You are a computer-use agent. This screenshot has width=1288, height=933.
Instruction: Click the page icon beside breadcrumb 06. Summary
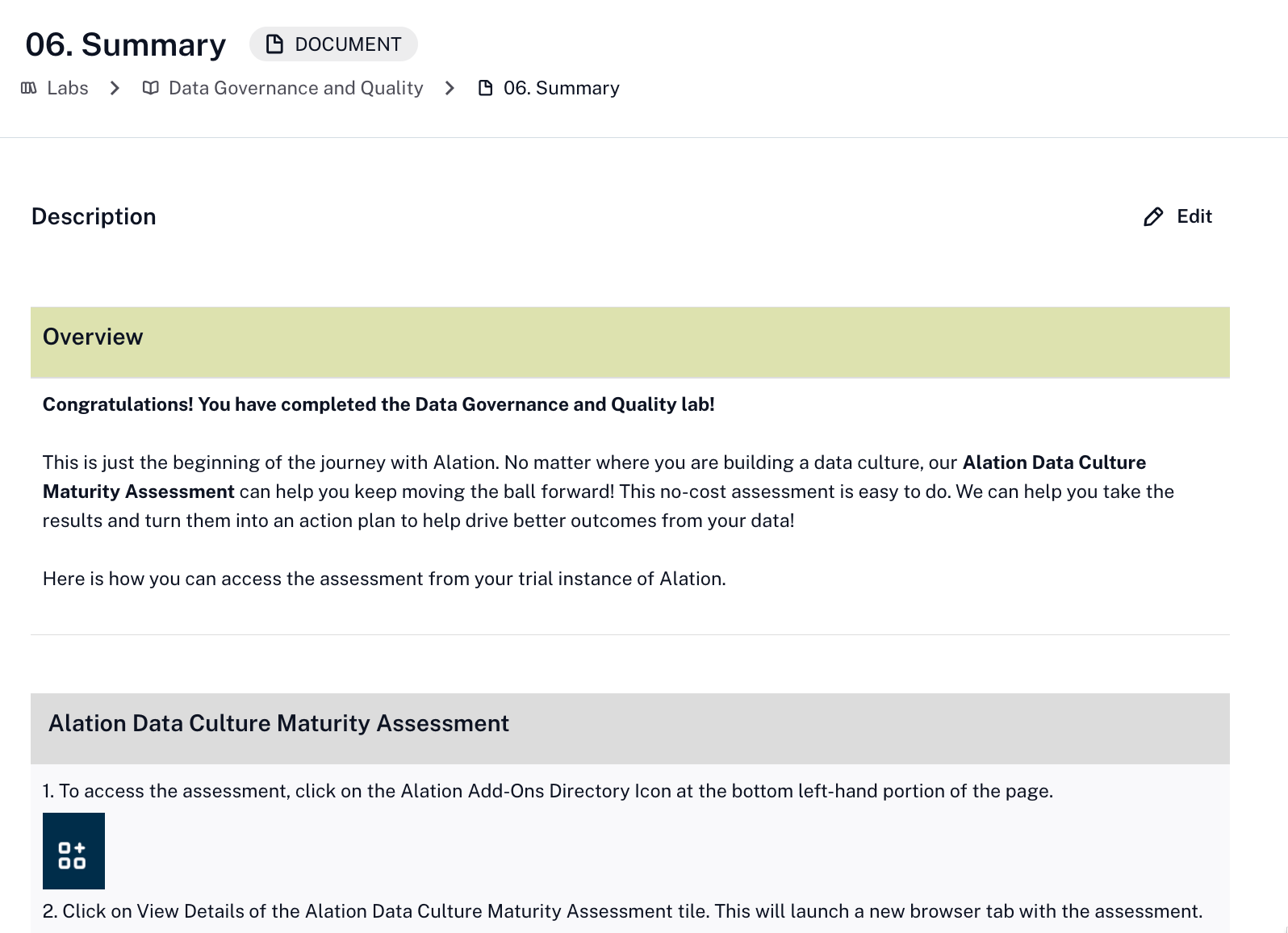click(x=486, y=88)
